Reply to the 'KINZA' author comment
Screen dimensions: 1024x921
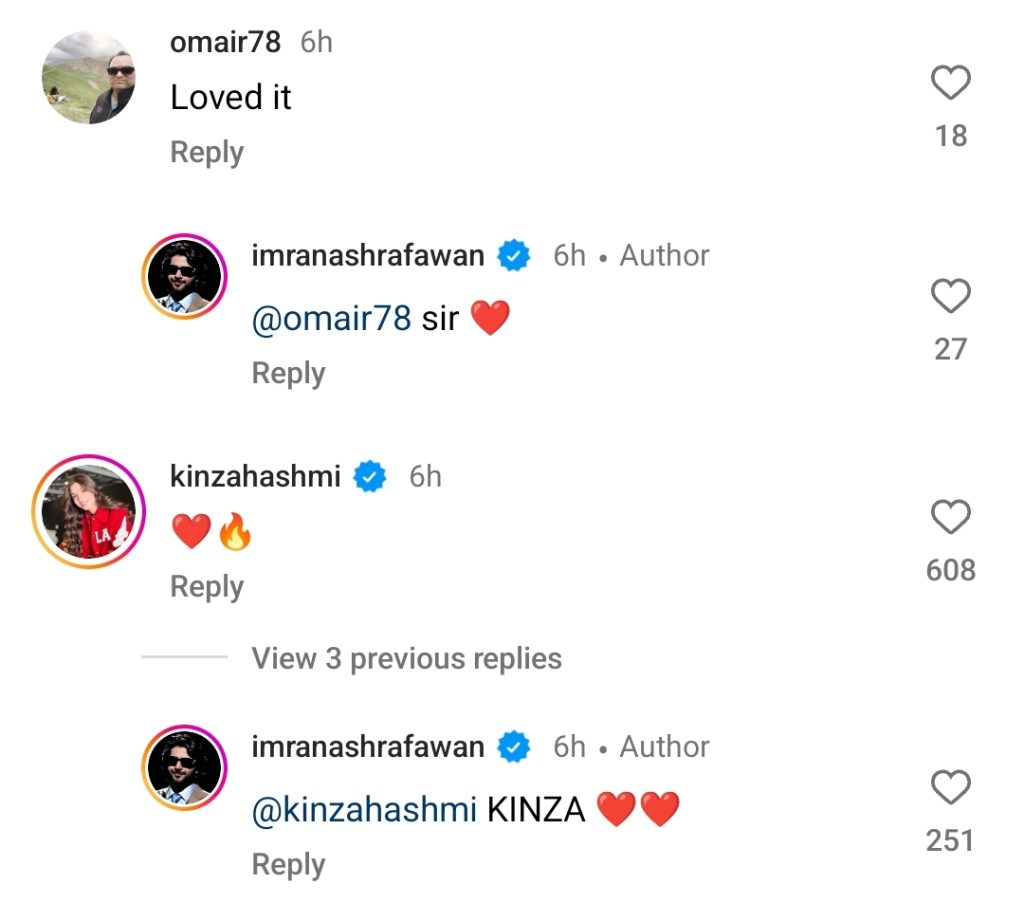coord(289,865)
